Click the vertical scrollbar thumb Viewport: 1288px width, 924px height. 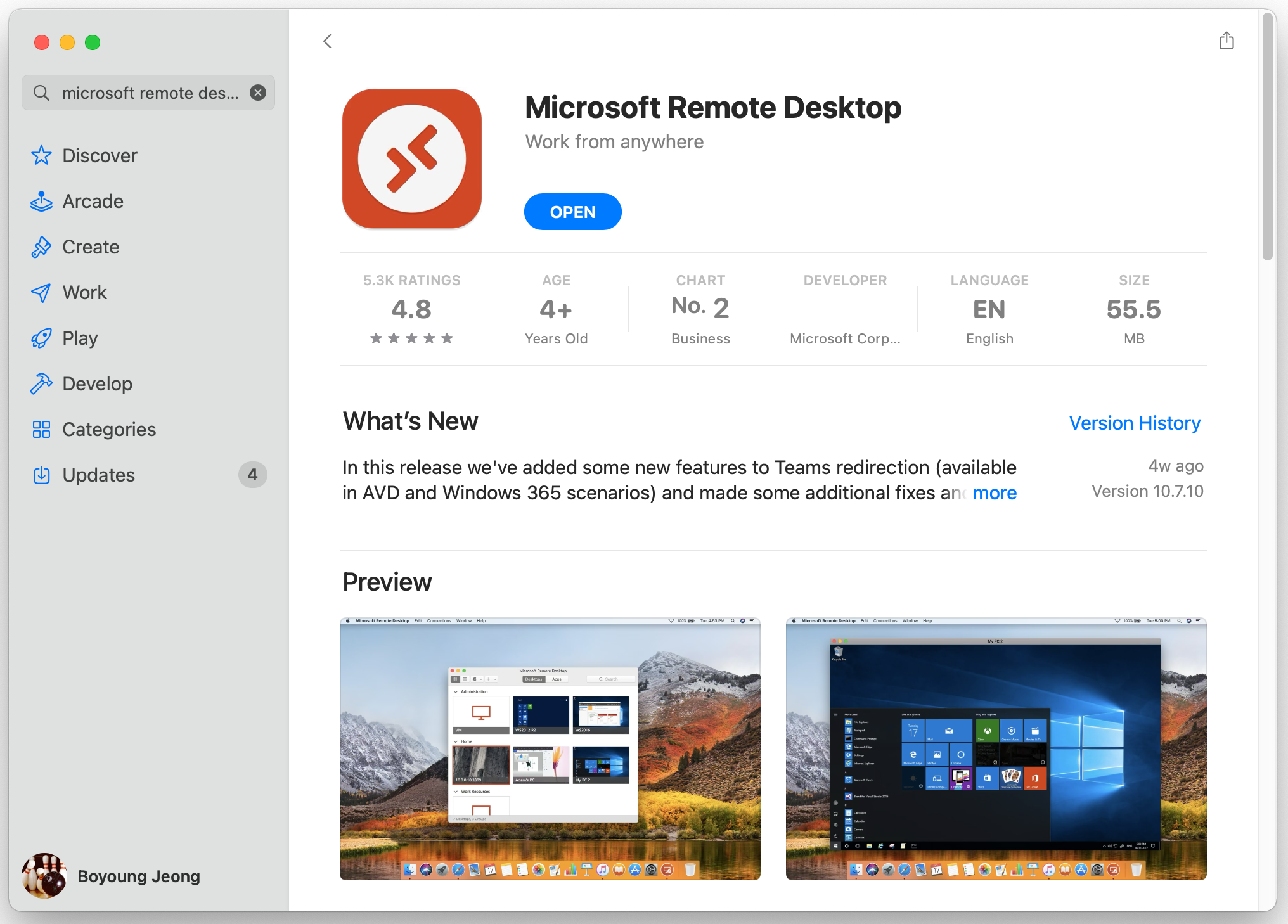(x=1267, y=136)
